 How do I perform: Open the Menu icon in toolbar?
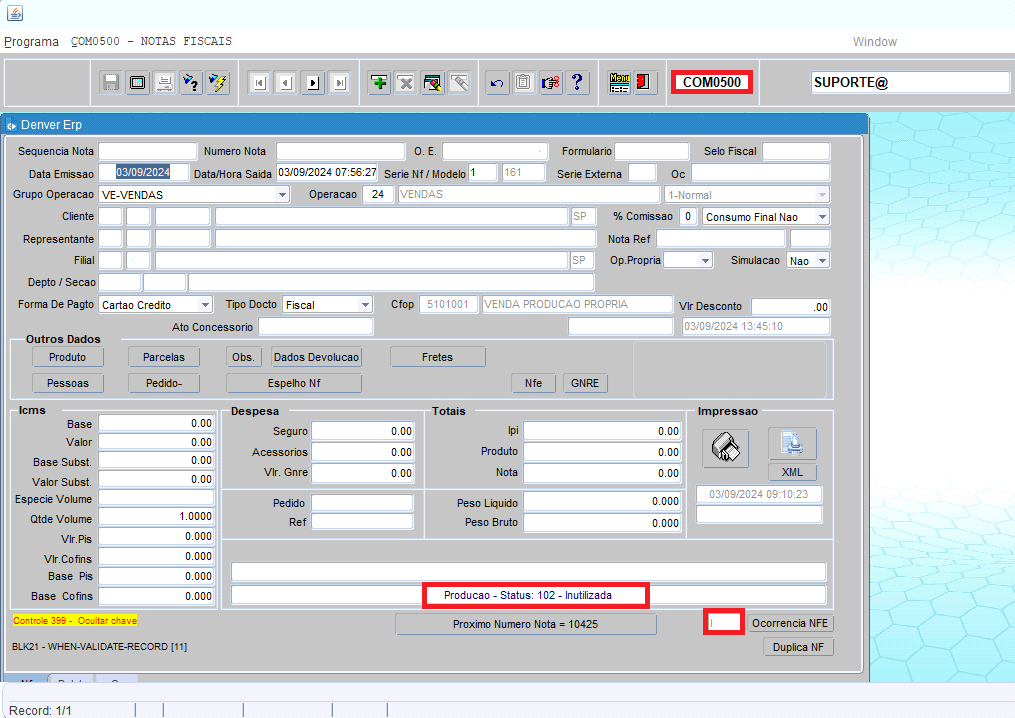[619, 83]
